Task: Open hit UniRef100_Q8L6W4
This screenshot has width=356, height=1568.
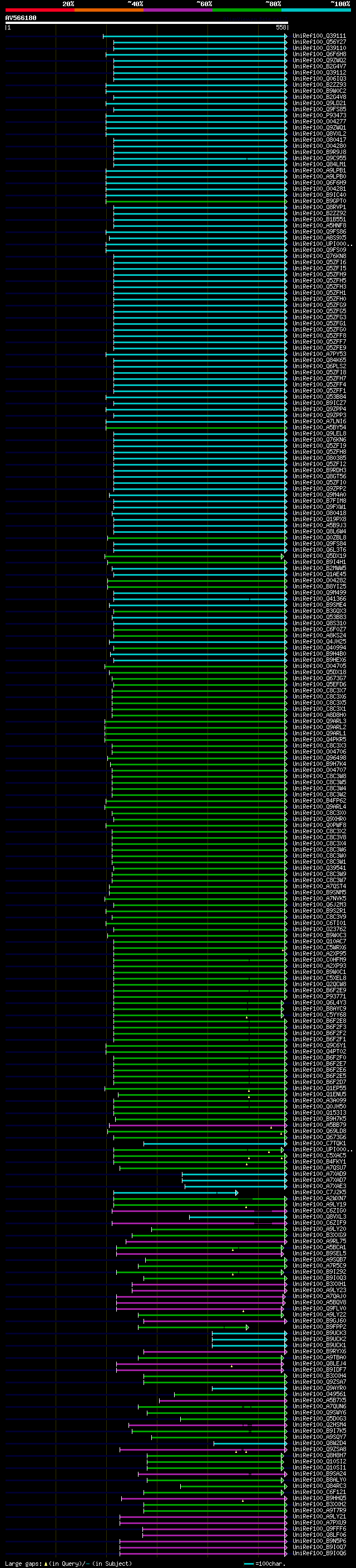Action: click(319, 531)
